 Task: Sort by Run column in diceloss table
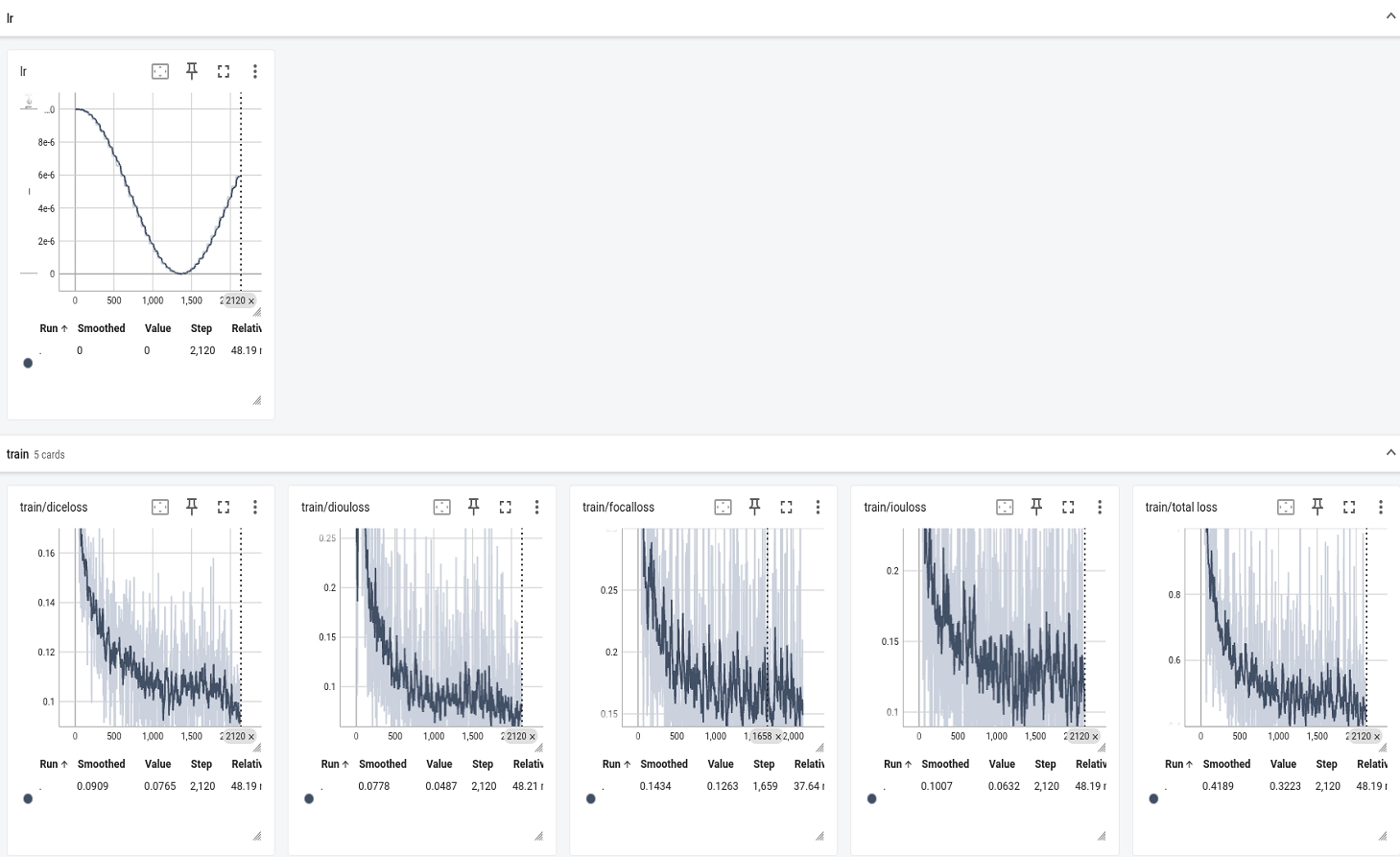pos(53,764)
